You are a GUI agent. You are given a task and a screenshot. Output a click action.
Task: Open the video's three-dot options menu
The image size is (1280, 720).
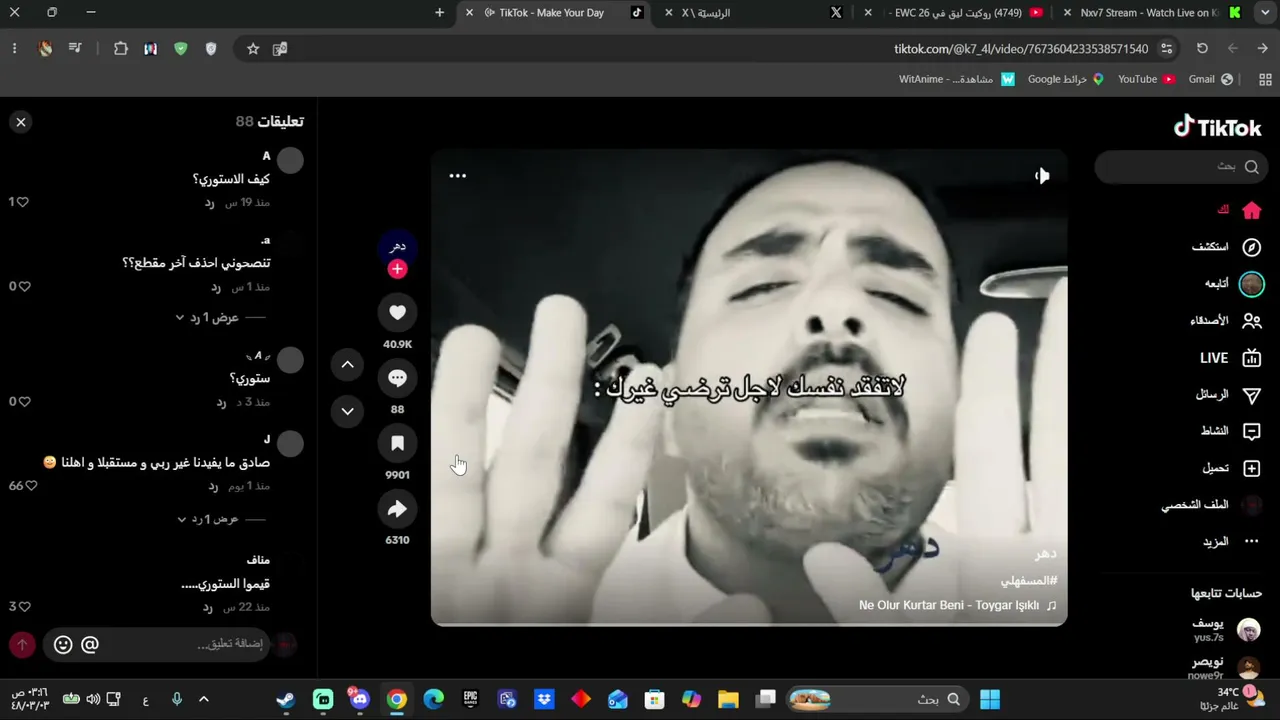pos(458,176)
